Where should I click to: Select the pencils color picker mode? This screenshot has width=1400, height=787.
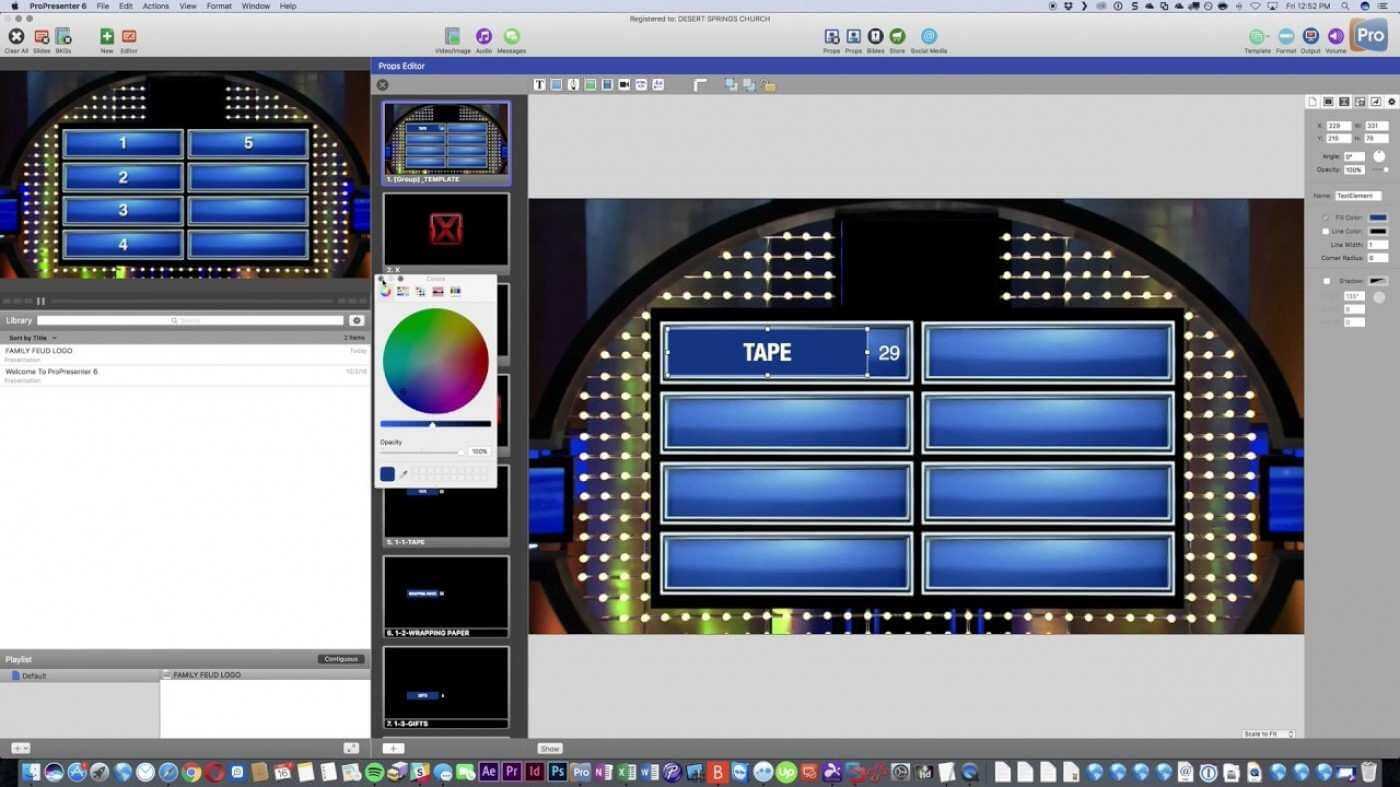pyautogui.click(x=455, y=291)
